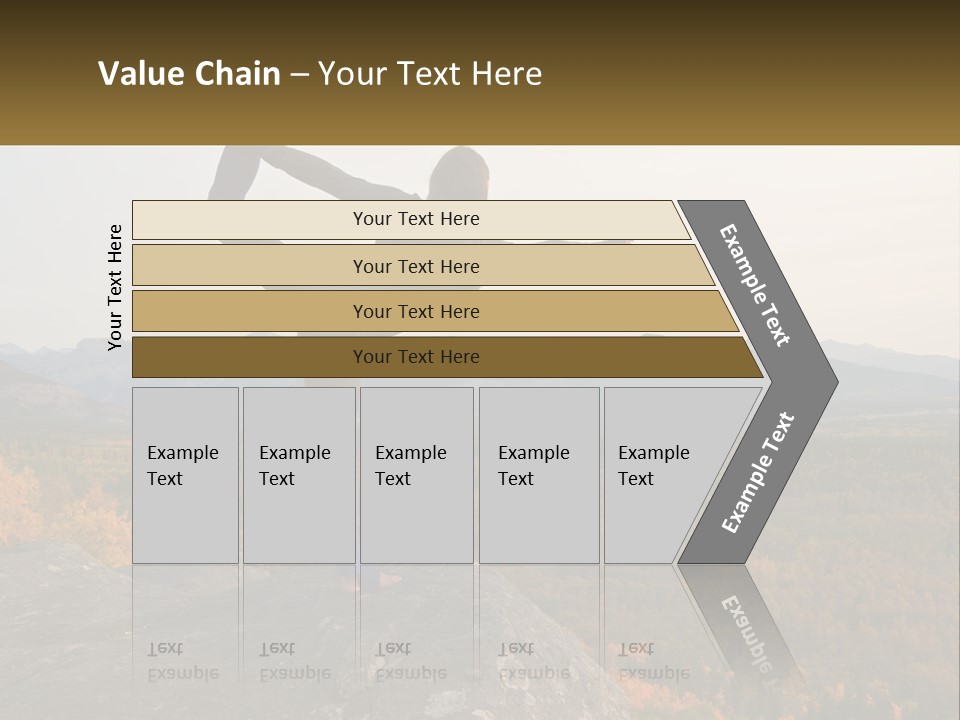The image size is (960, 720).
Task: Click the middle gray "Example Text" box
Action: (416, 475)
